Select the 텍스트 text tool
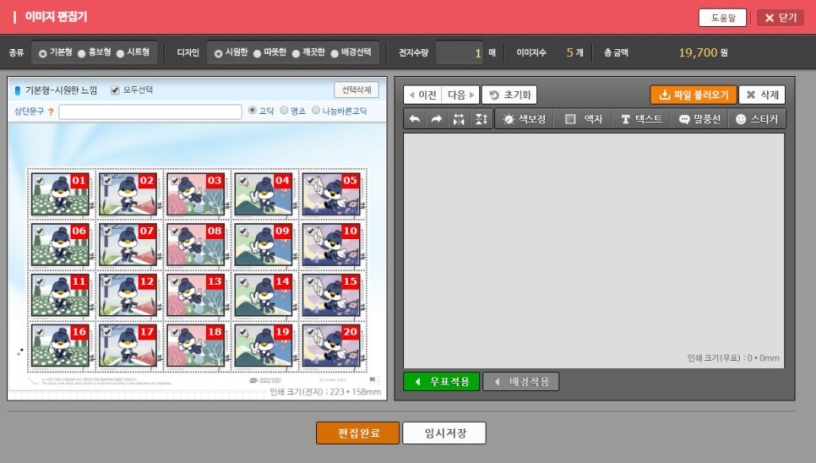This screenshot has width=816, height=463. tap(641, 119)
